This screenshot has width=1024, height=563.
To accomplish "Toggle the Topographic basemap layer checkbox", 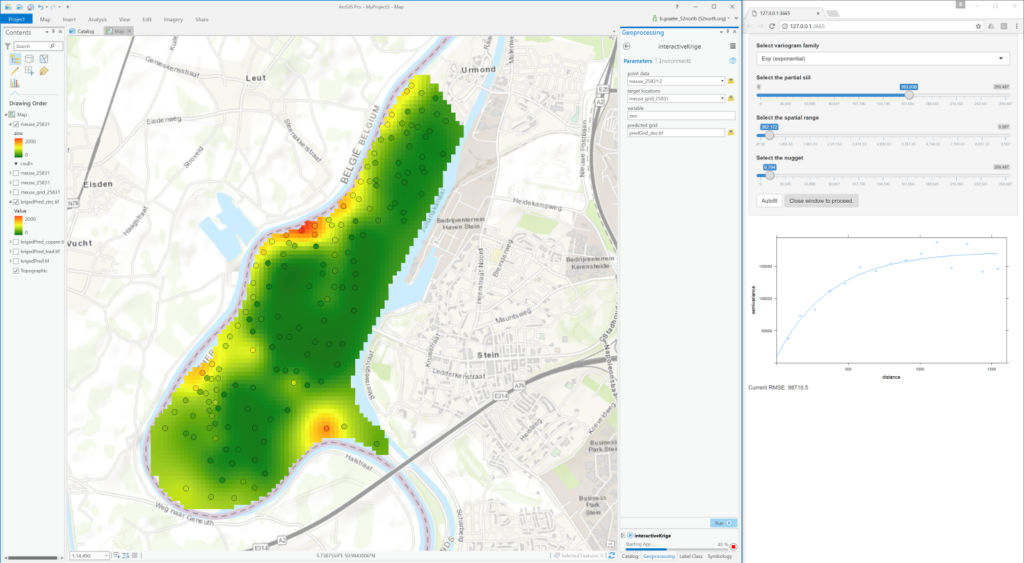I will tap(15, 271).
